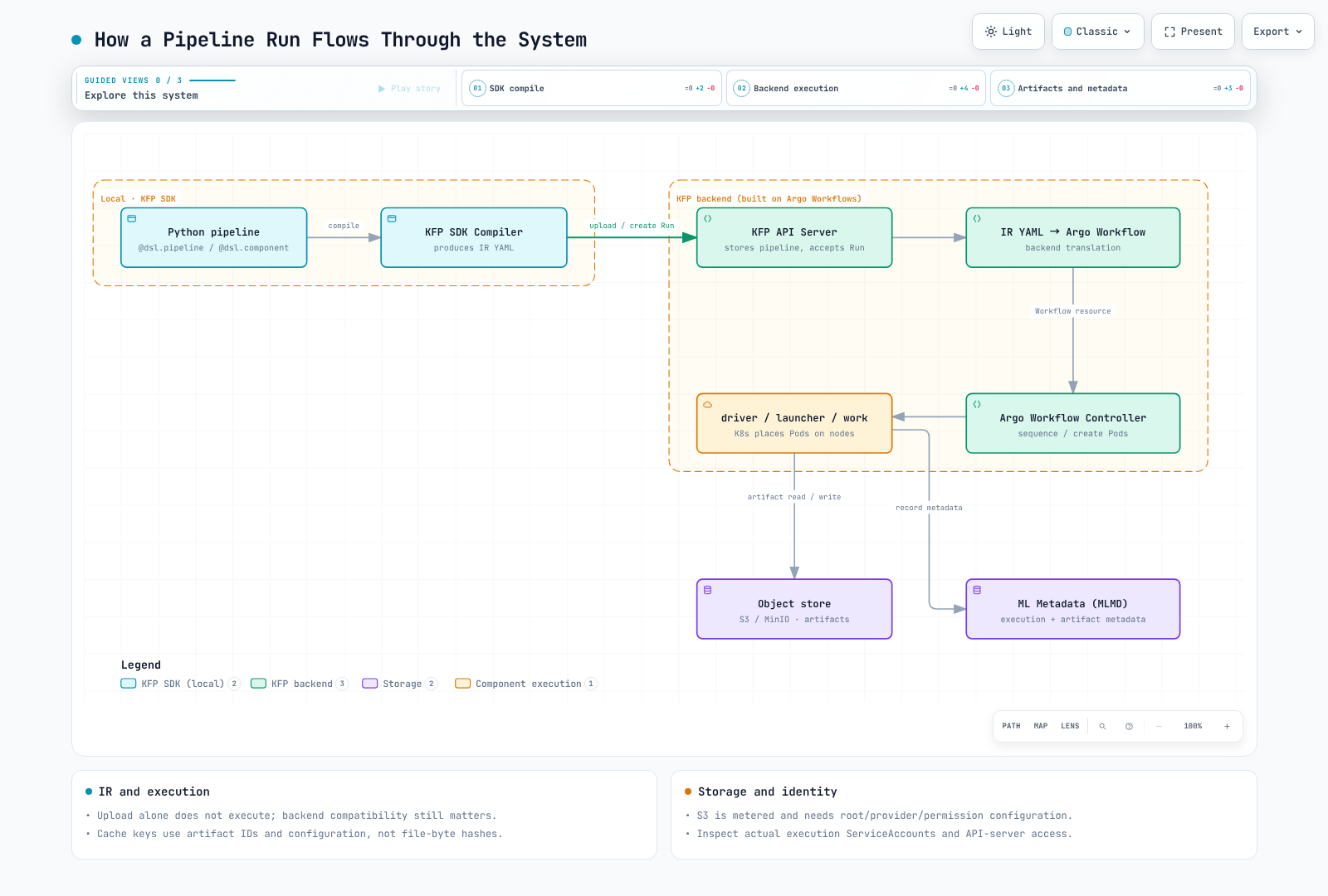Screen dimensions: 1328x896
Task: Click the 'KFP backend (built on Argo Workflows)' label
Action: [769, 199]
